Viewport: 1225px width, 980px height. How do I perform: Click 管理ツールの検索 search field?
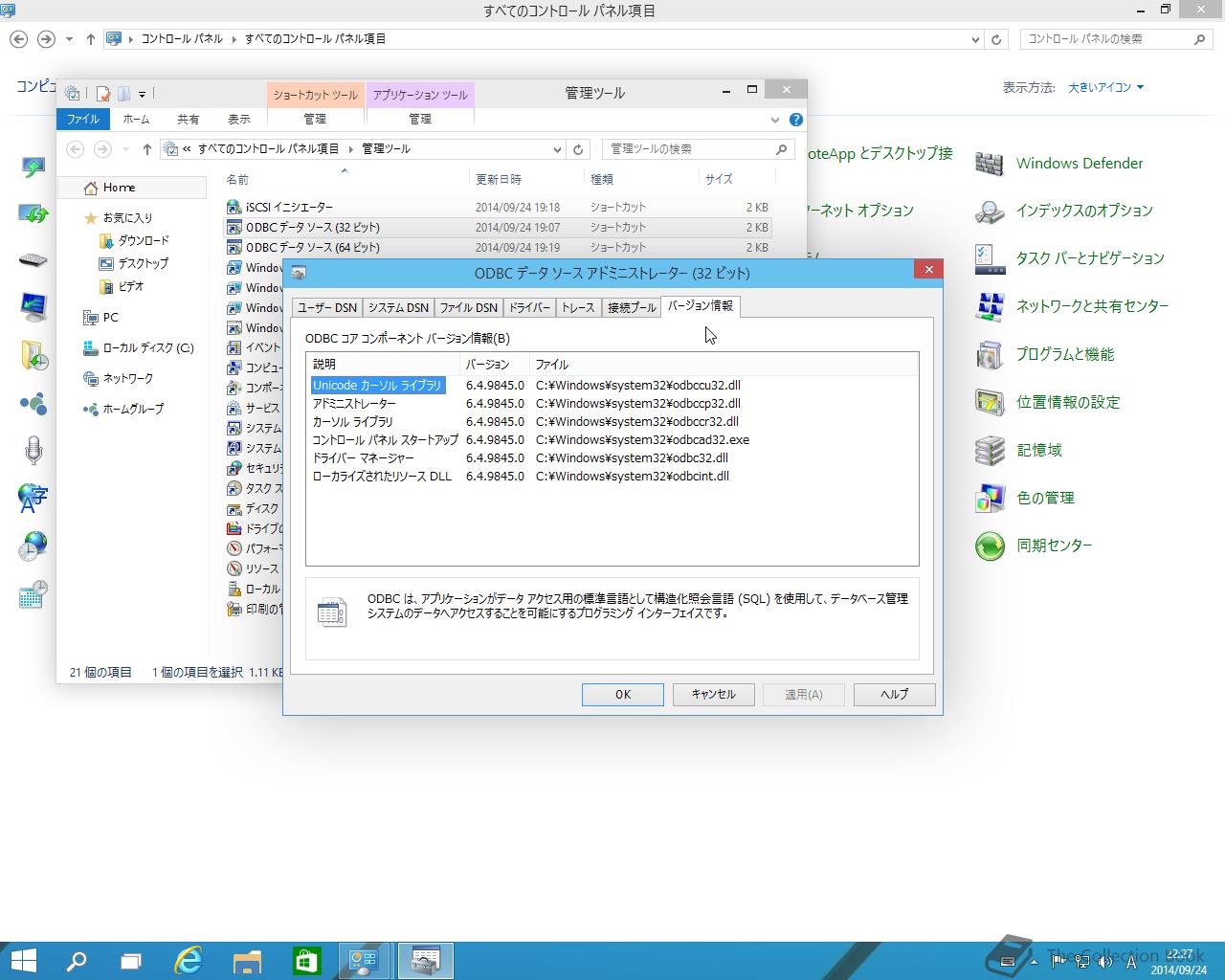(x=699, y=149)
